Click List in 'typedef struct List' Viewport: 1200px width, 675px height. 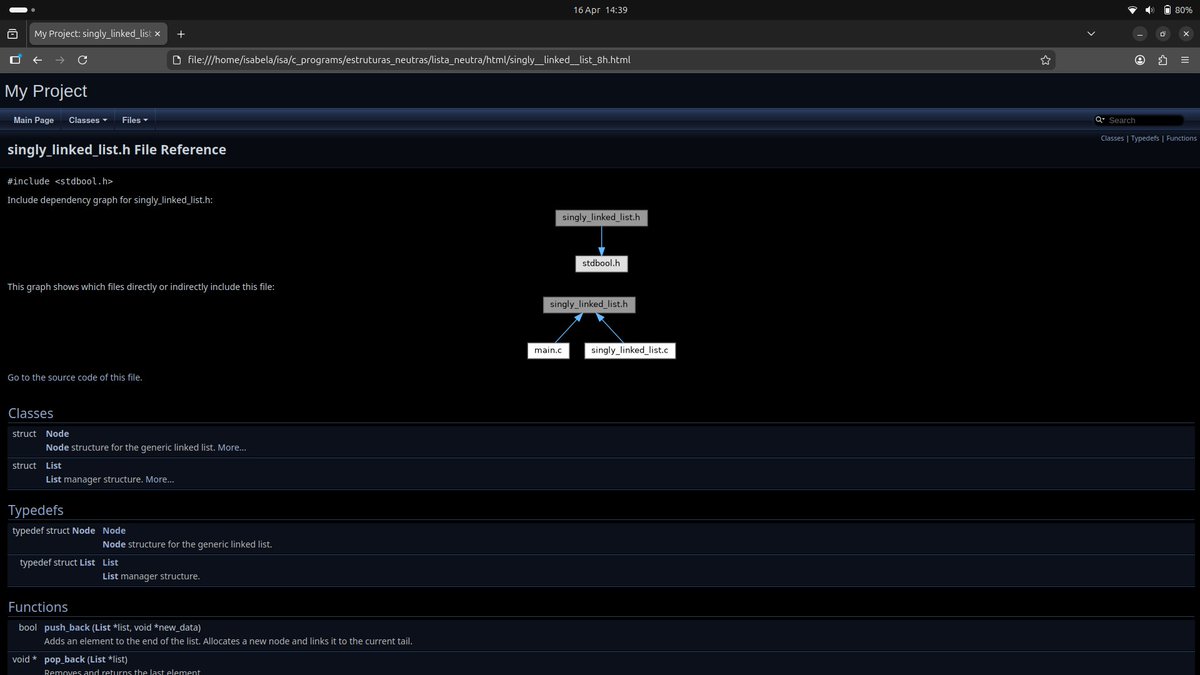(x=87, y=563)
